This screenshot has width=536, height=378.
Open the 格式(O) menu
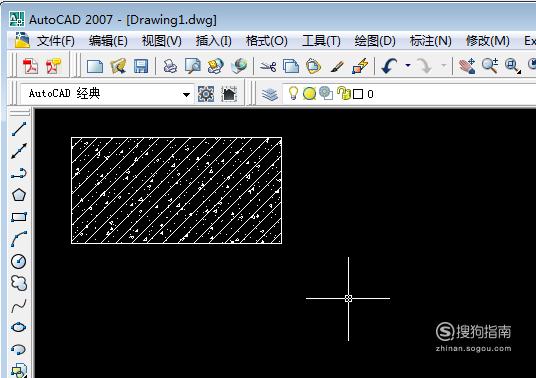267,41
